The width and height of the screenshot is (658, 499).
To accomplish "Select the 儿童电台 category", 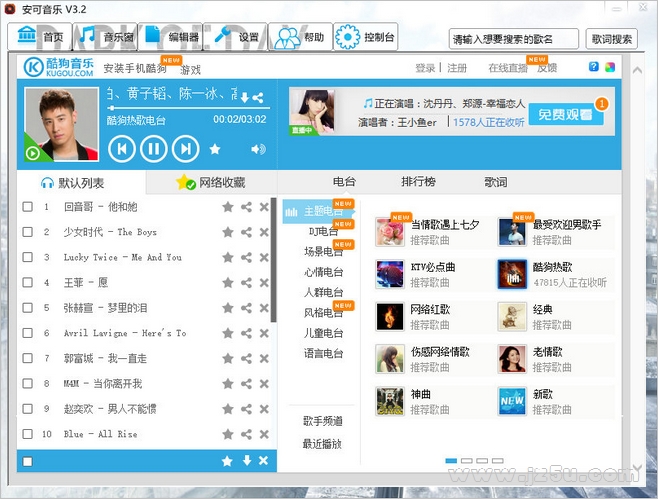I will point(323,333).
